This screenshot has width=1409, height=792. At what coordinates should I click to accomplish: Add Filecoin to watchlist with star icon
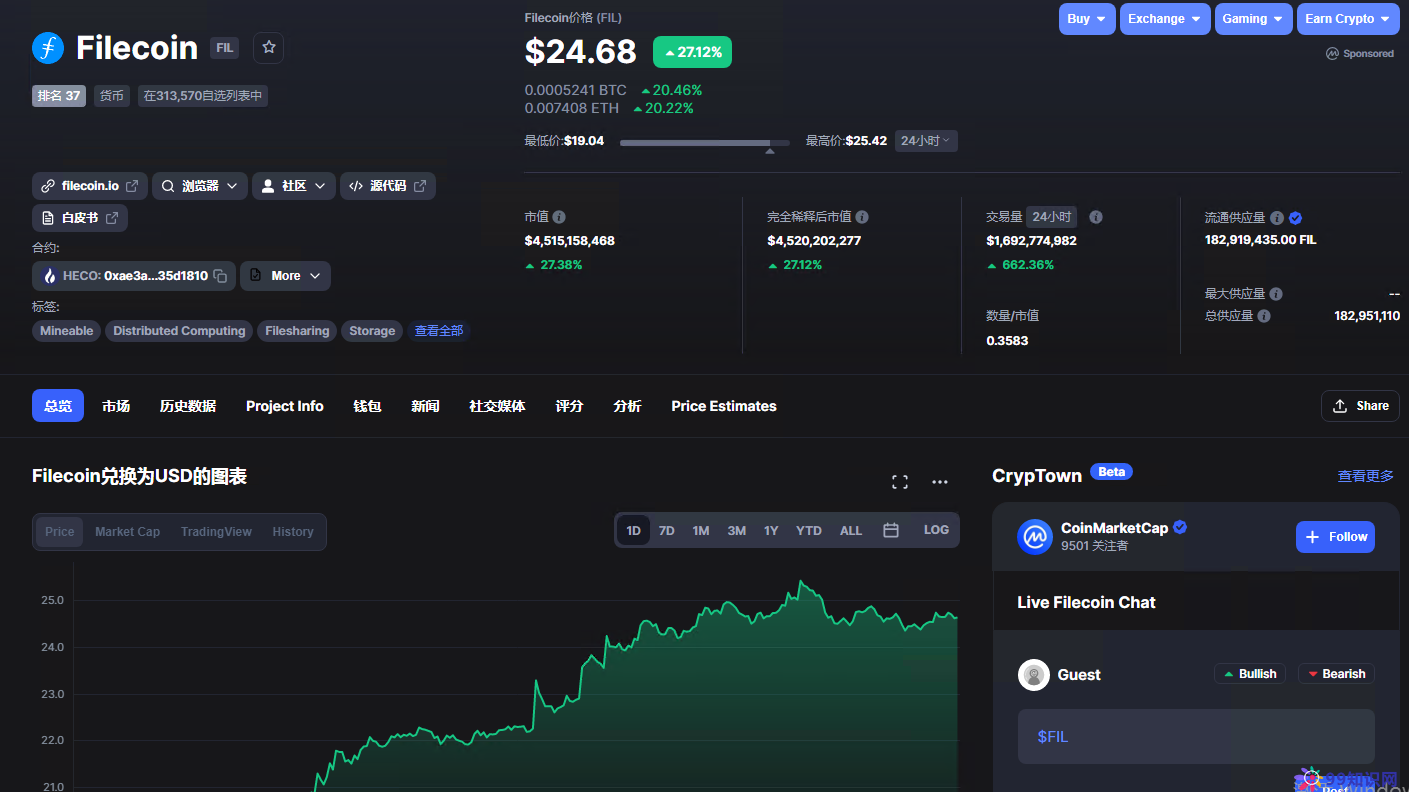(269, 48)
